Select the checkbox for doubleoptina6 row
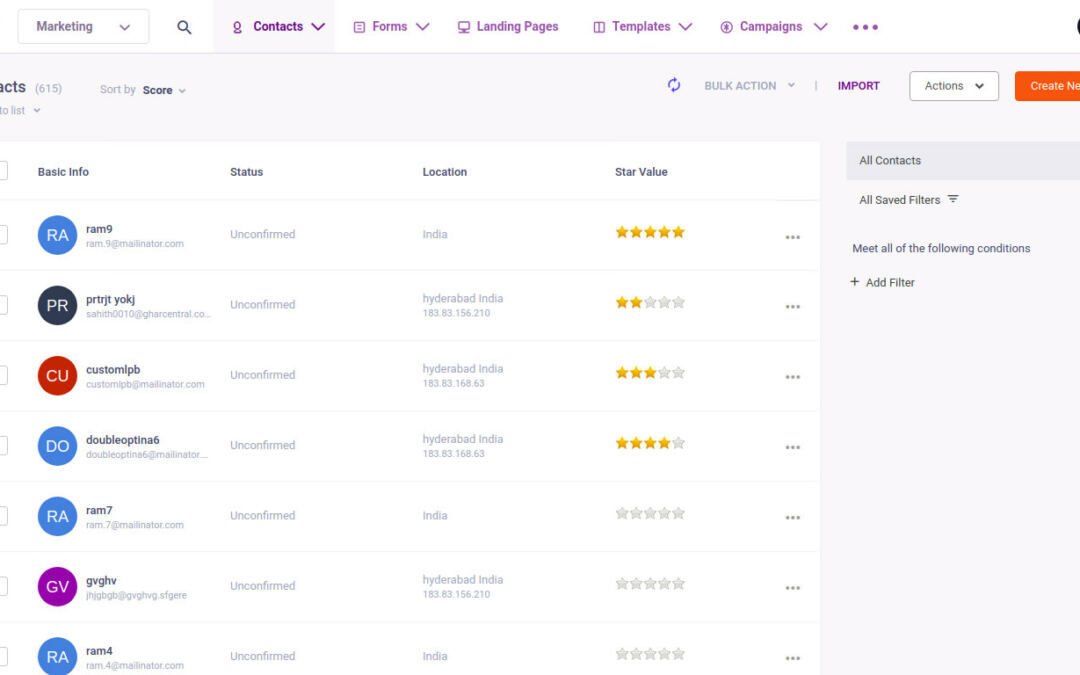Screen dimensions: 1080x675 2,446
